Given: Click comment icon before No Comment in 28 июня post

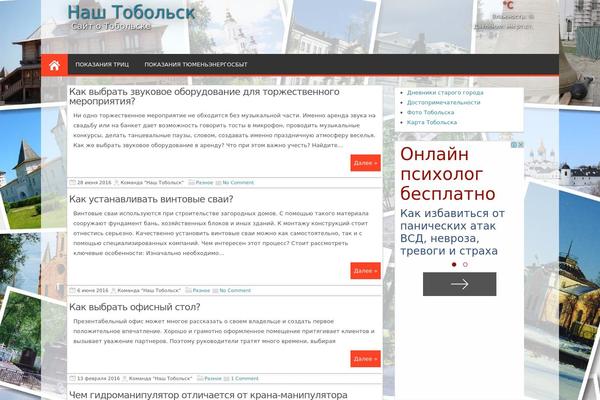Looking at the screenshot, I should 218,183.
